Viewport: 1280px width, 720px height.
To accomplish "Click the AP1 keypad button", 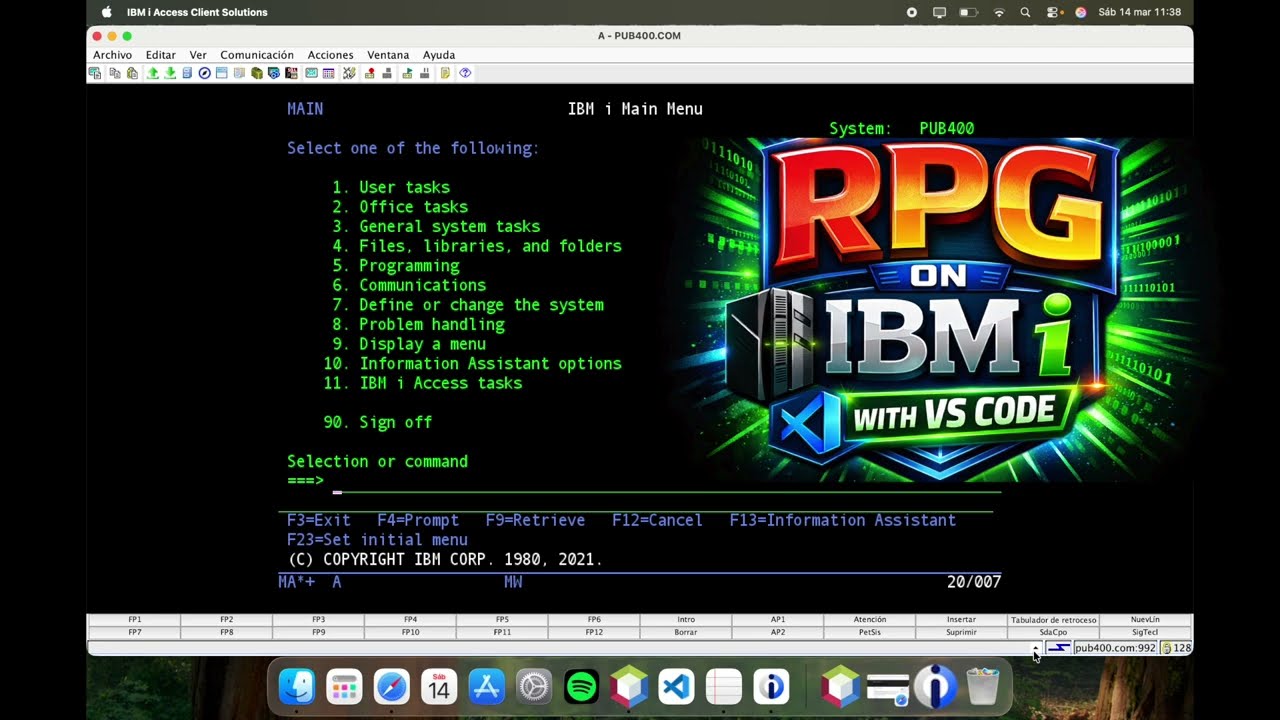I will [778, 620].
